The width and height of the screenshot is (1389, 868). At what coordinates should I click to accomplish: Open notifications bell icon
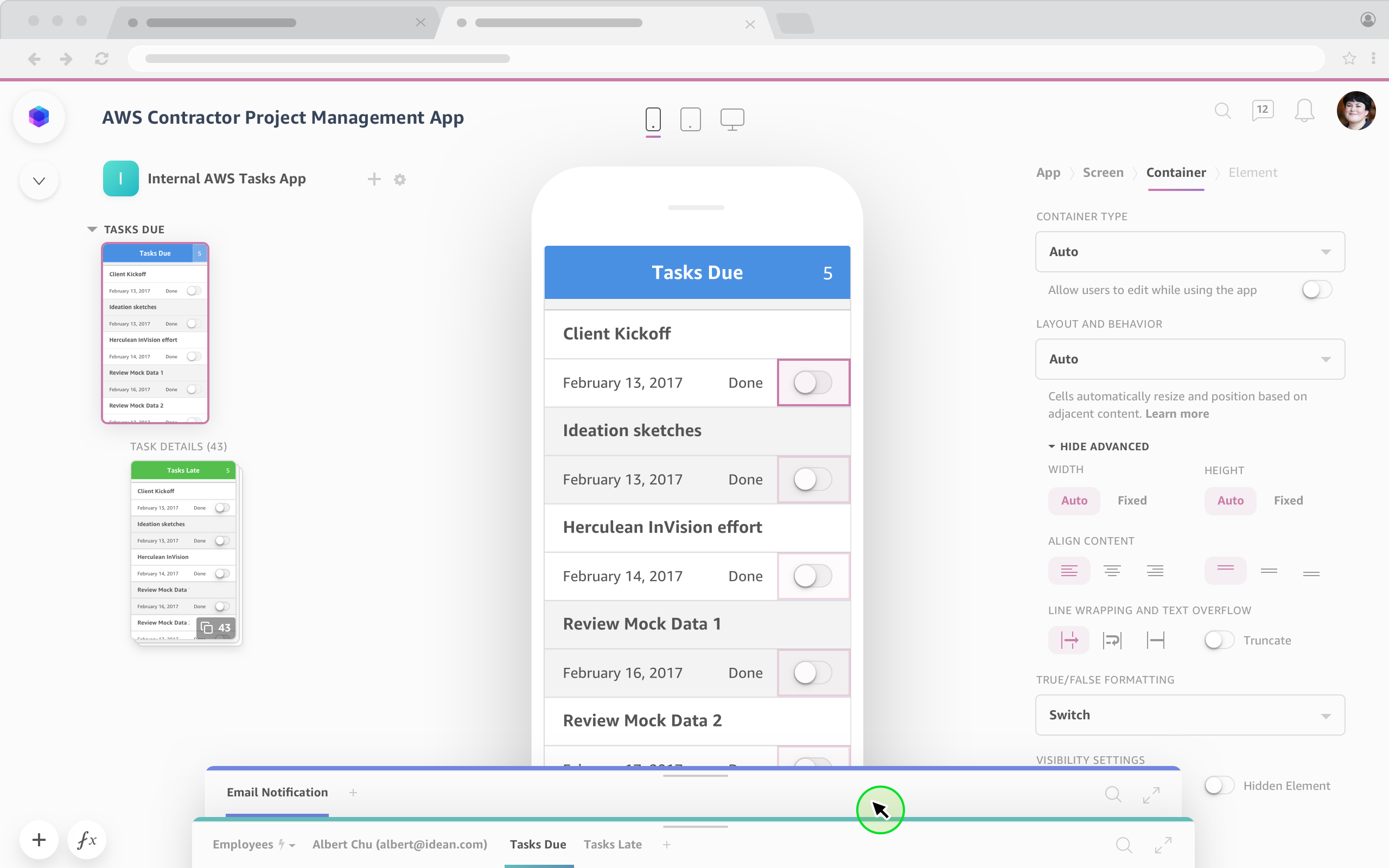[x=1304, y=110]
